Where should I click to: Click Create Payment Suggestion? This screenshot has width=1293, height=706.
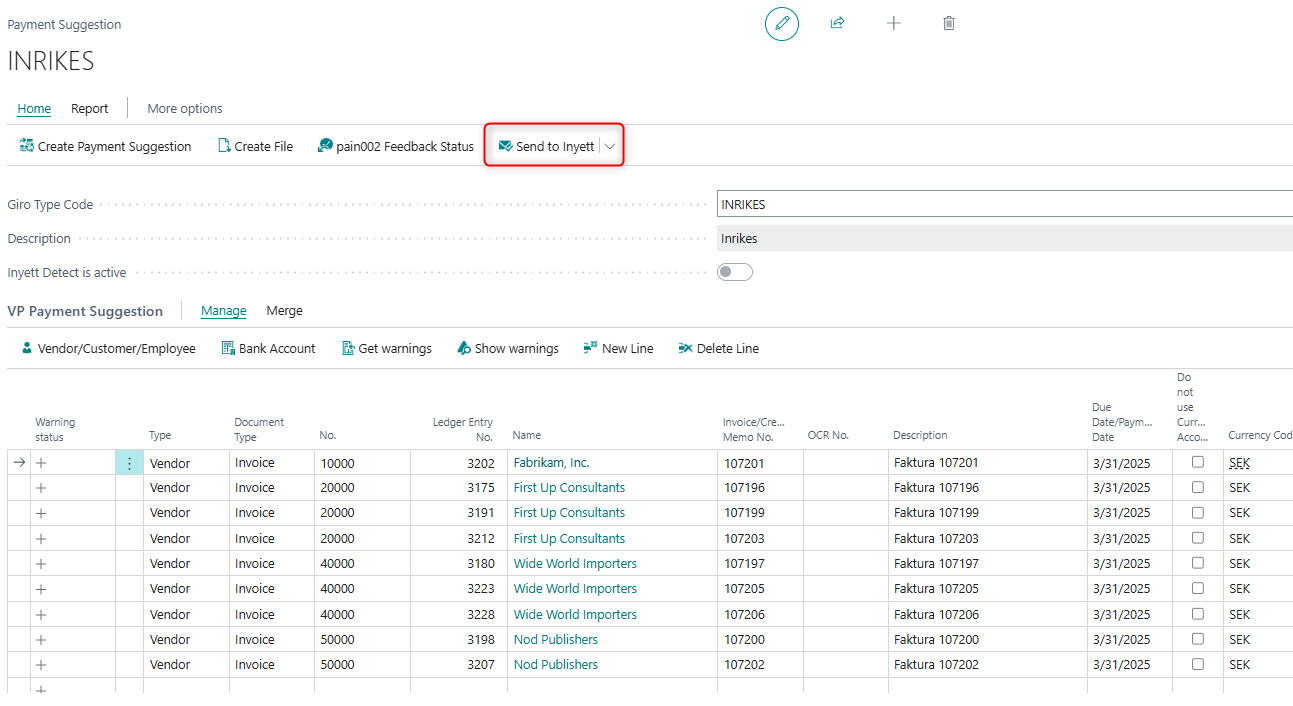(x=105, y=146)
